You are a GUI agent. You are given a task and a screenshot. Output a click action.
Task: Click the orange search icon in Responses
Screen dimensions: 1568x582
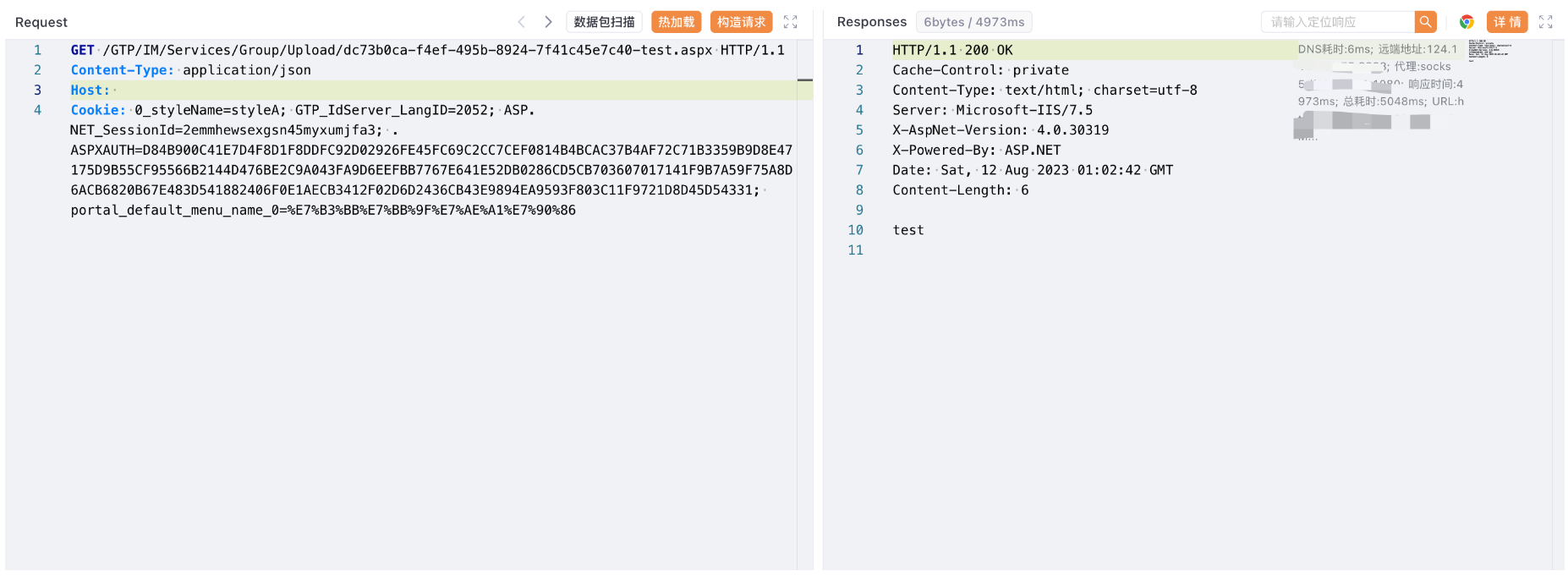point(1425,22)
